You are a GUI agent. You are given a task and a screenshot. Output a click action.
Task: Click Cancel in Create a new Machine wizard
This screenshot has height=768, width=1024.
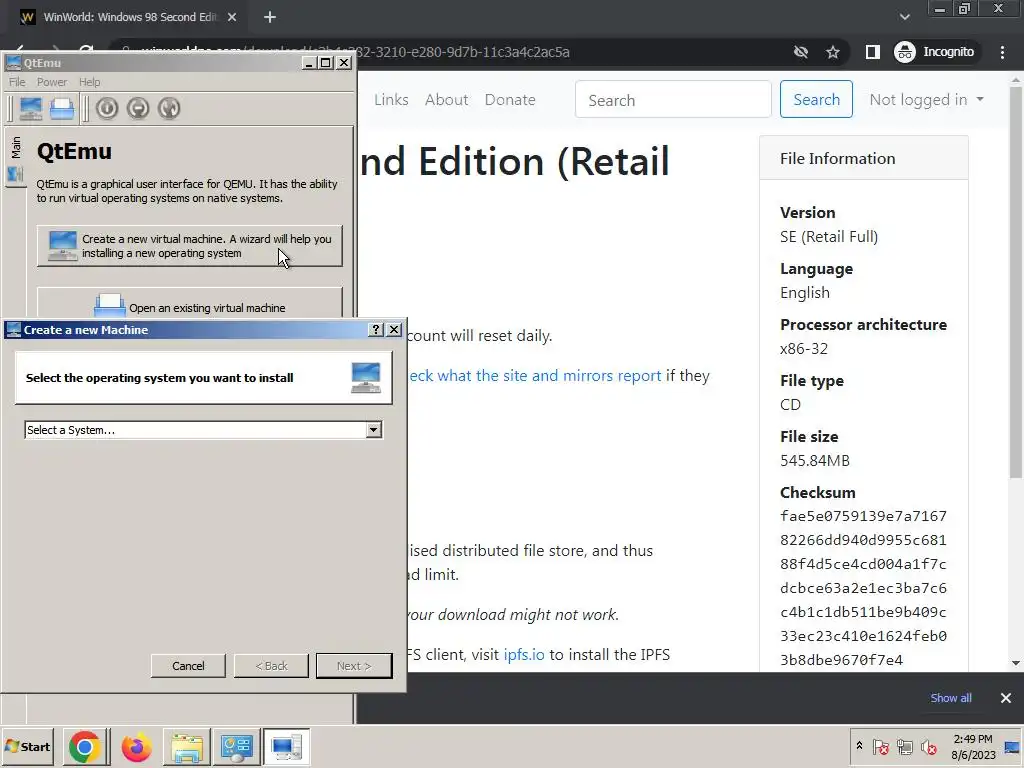pos(188,665)
